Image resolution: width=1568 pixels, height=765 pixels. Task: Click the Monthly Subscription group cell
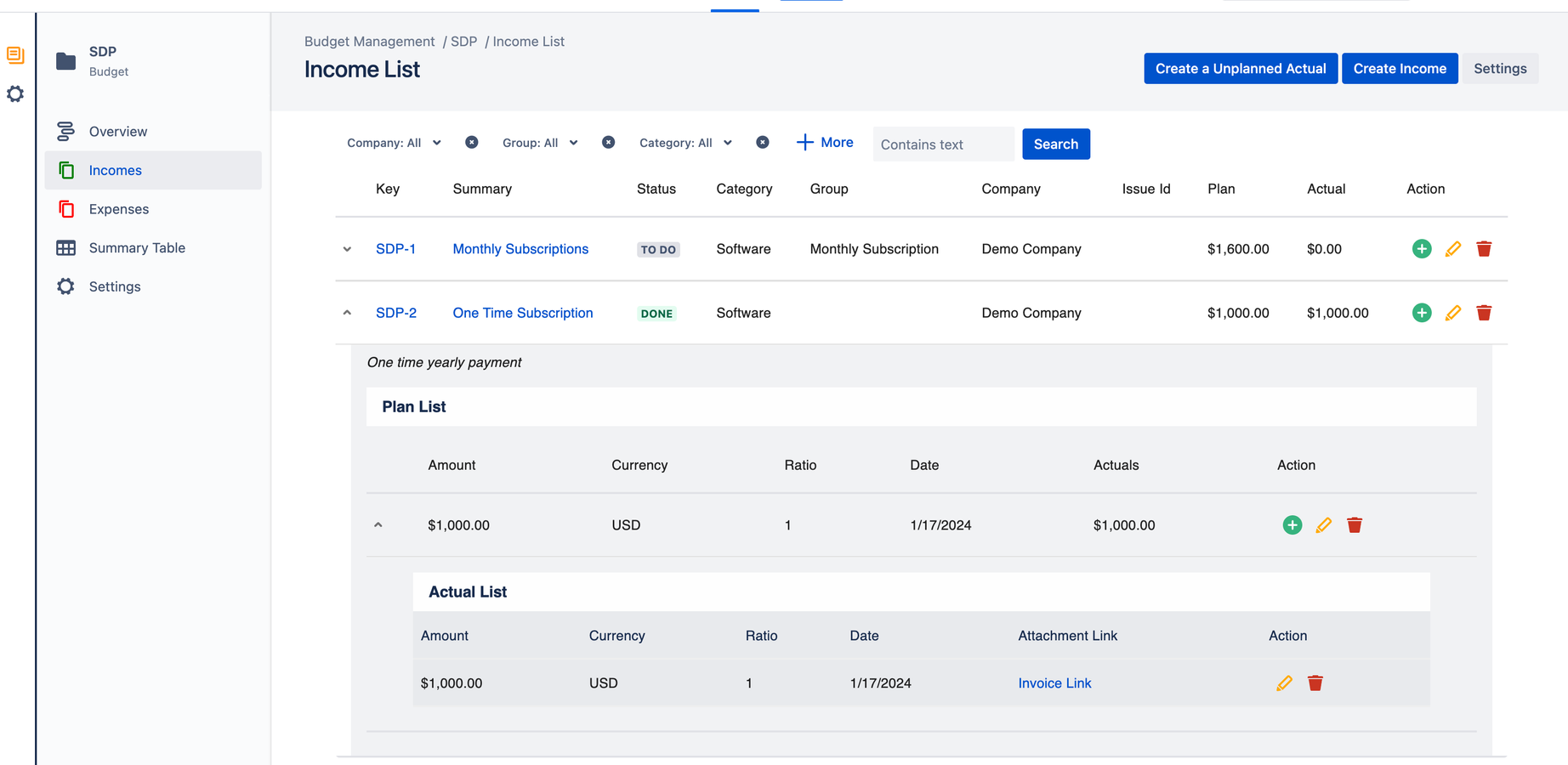tap(874, 249)
